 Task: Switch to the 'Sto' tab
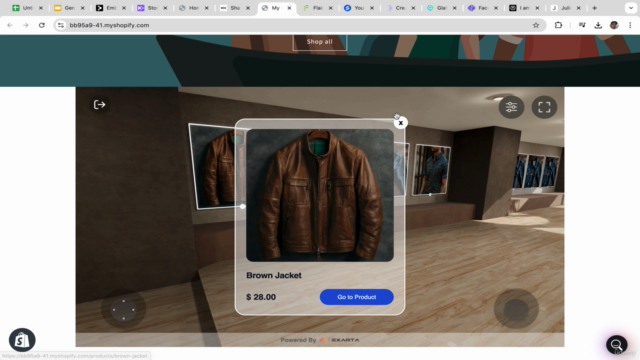coord(151,8)
